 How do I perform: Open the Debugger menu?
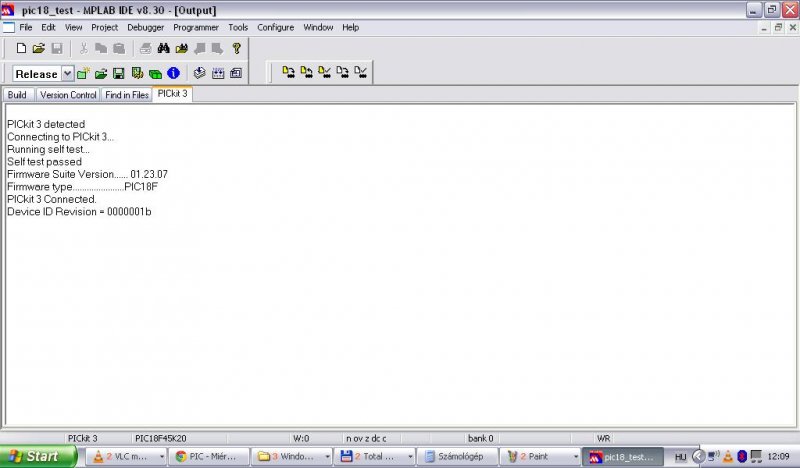pos(145,28)
